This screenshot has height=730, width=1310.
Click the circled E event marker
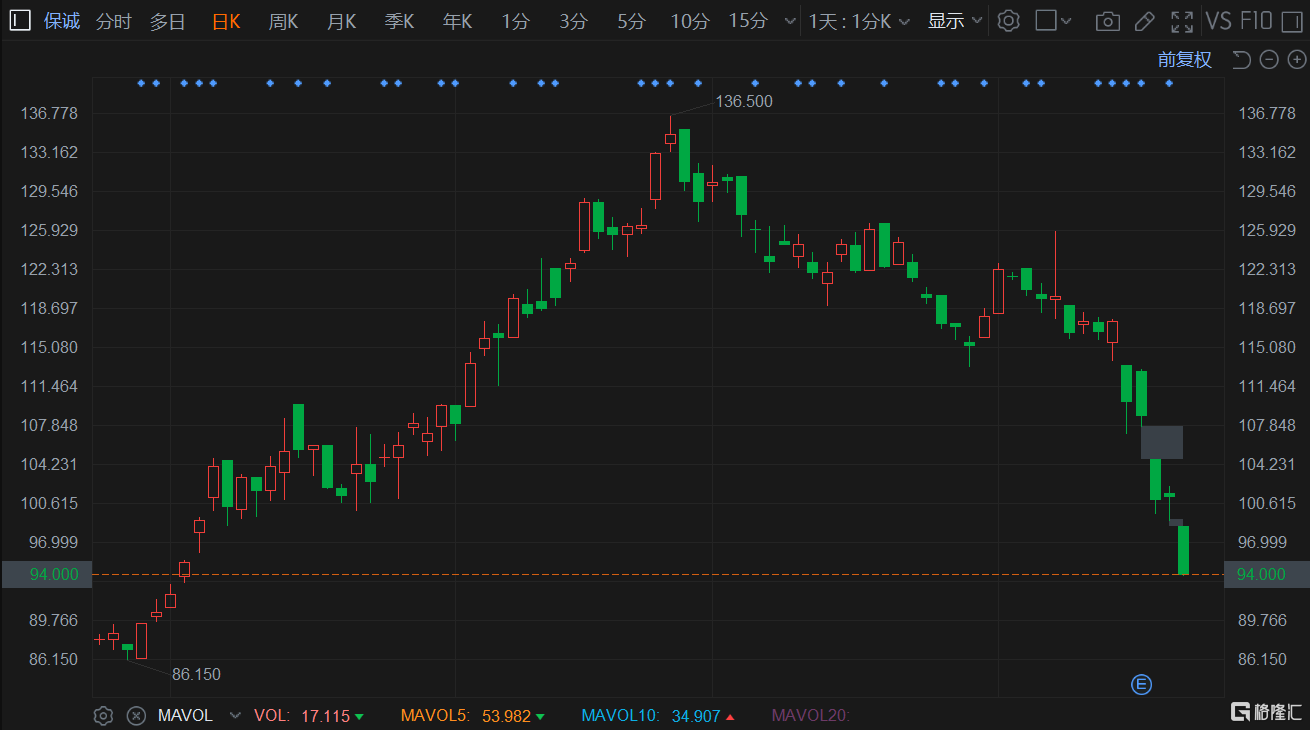click(x=1141, y=685)
